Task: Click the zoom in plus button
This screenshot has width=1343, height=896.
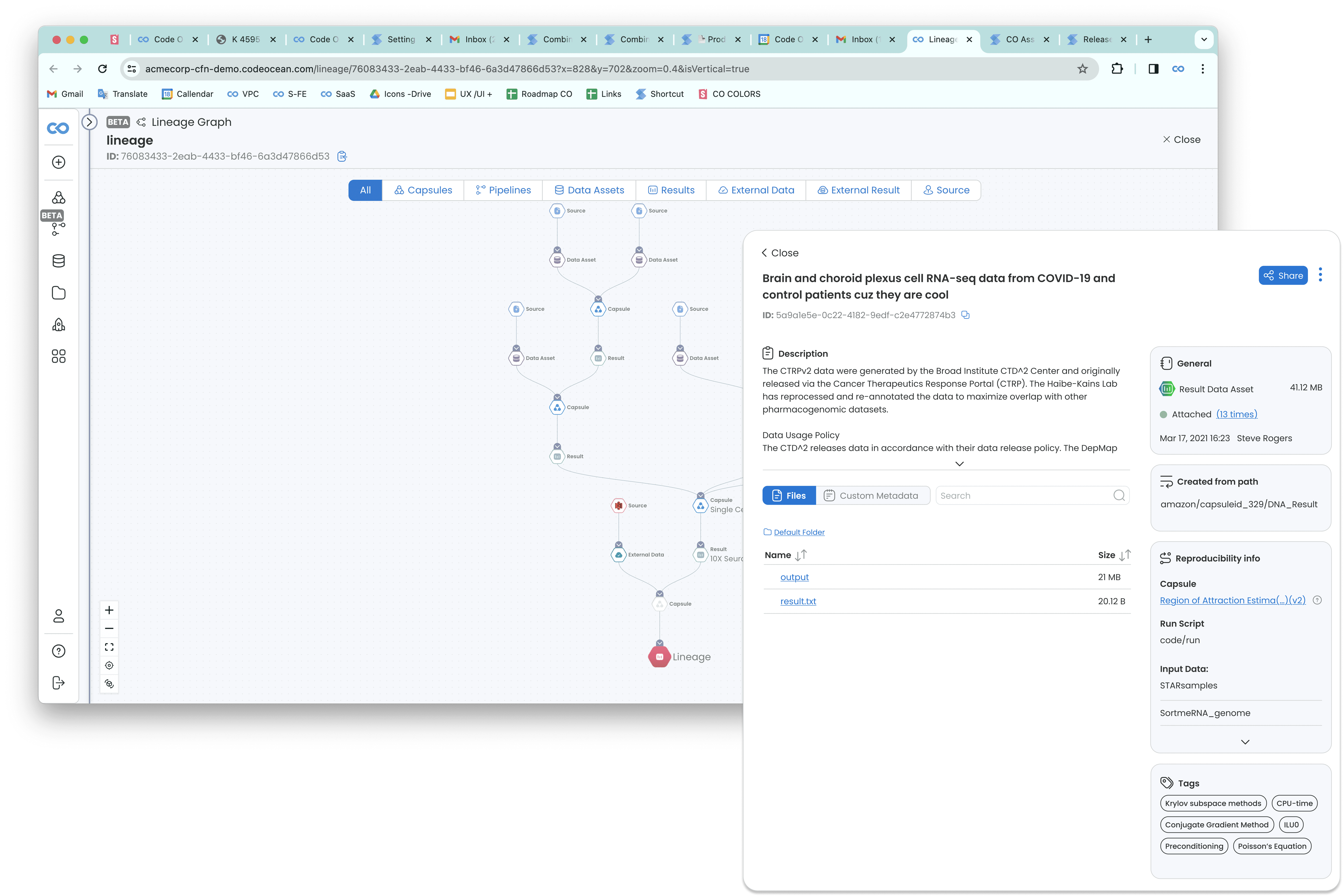Action: click(x=109, y=610)
